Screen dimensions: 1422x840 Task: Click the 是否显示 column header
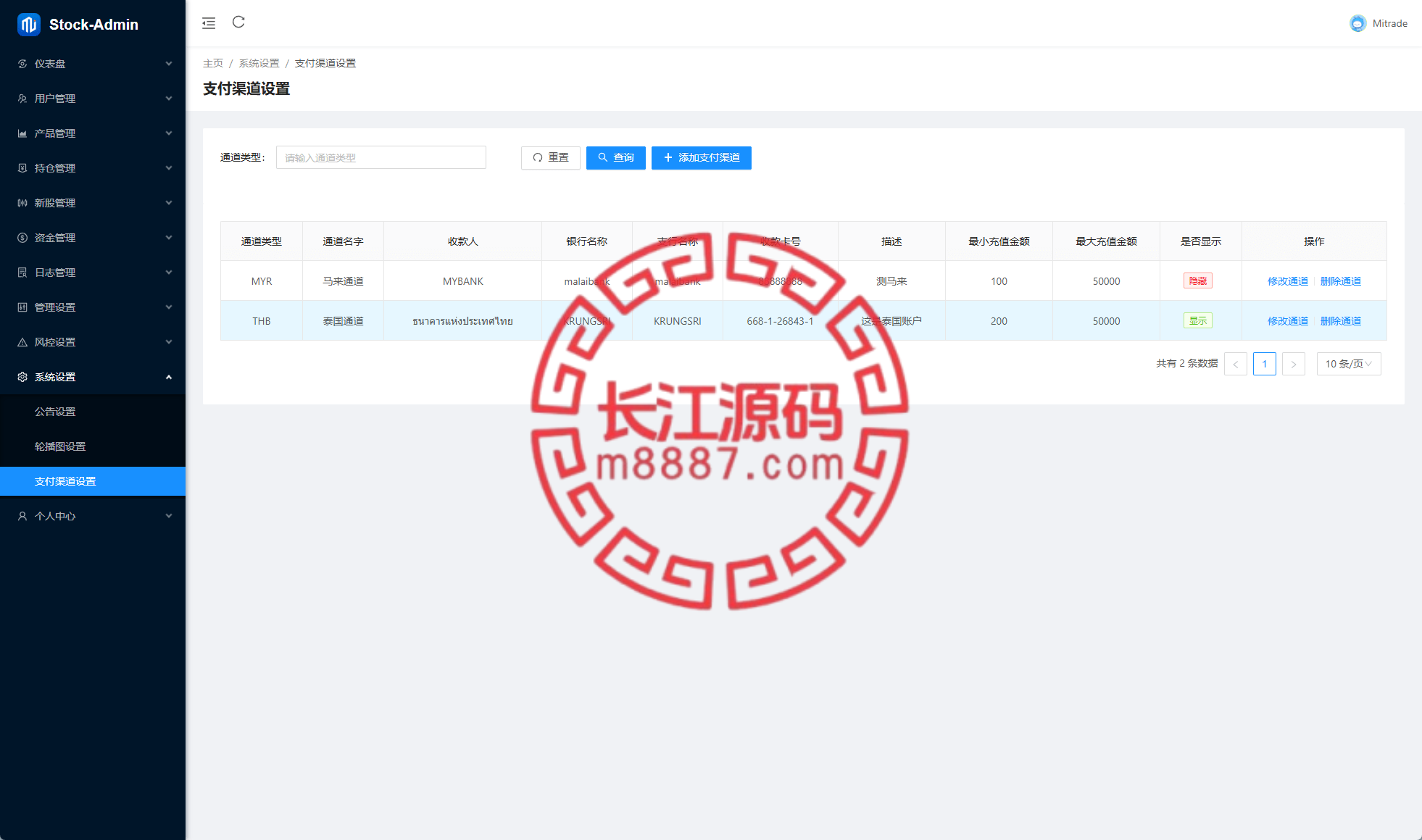click(x=1200, y=241)
